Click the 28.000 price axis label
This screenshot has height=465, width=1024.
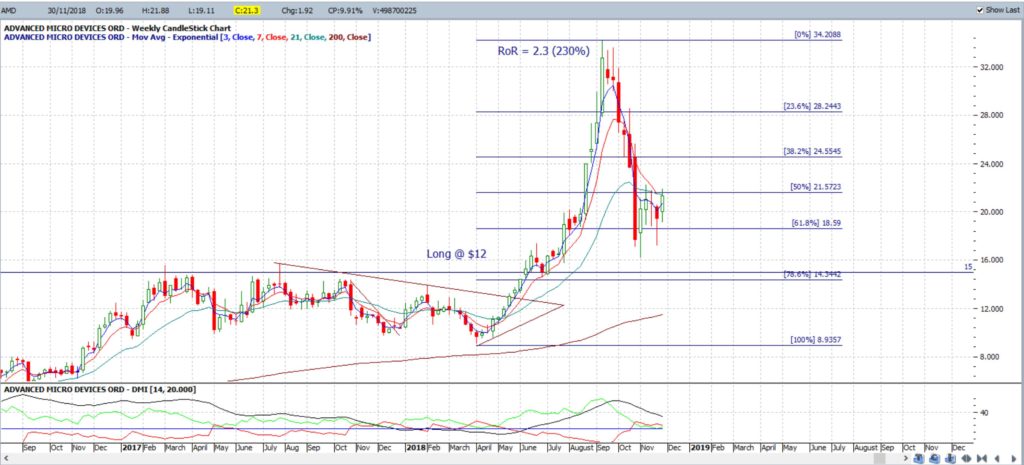[x=991, y=116]
